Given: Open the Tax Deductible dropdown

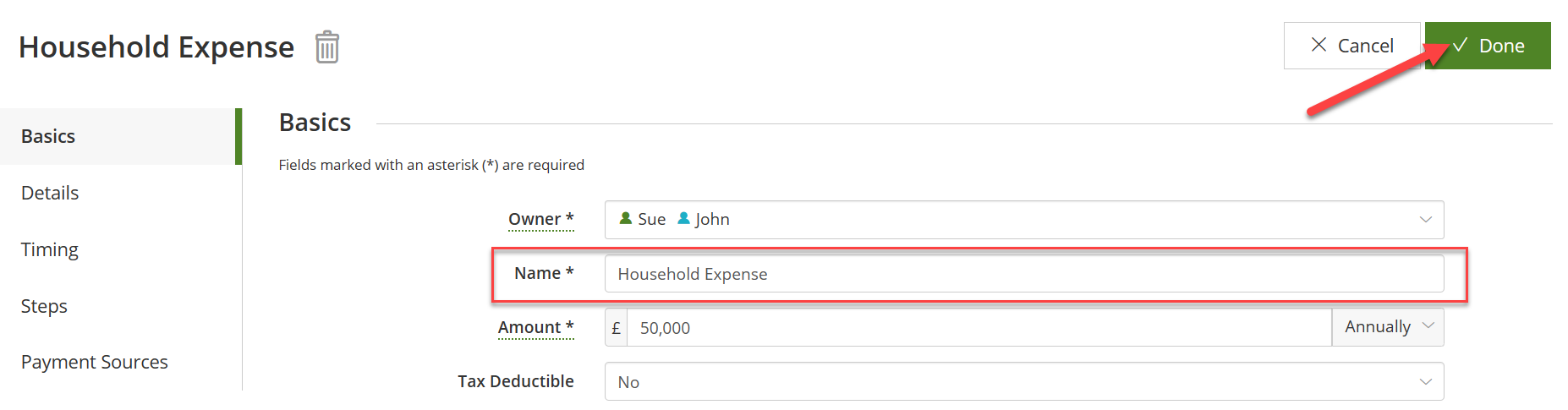Looking at the screenshot, I should click(x=1024, y=382).
